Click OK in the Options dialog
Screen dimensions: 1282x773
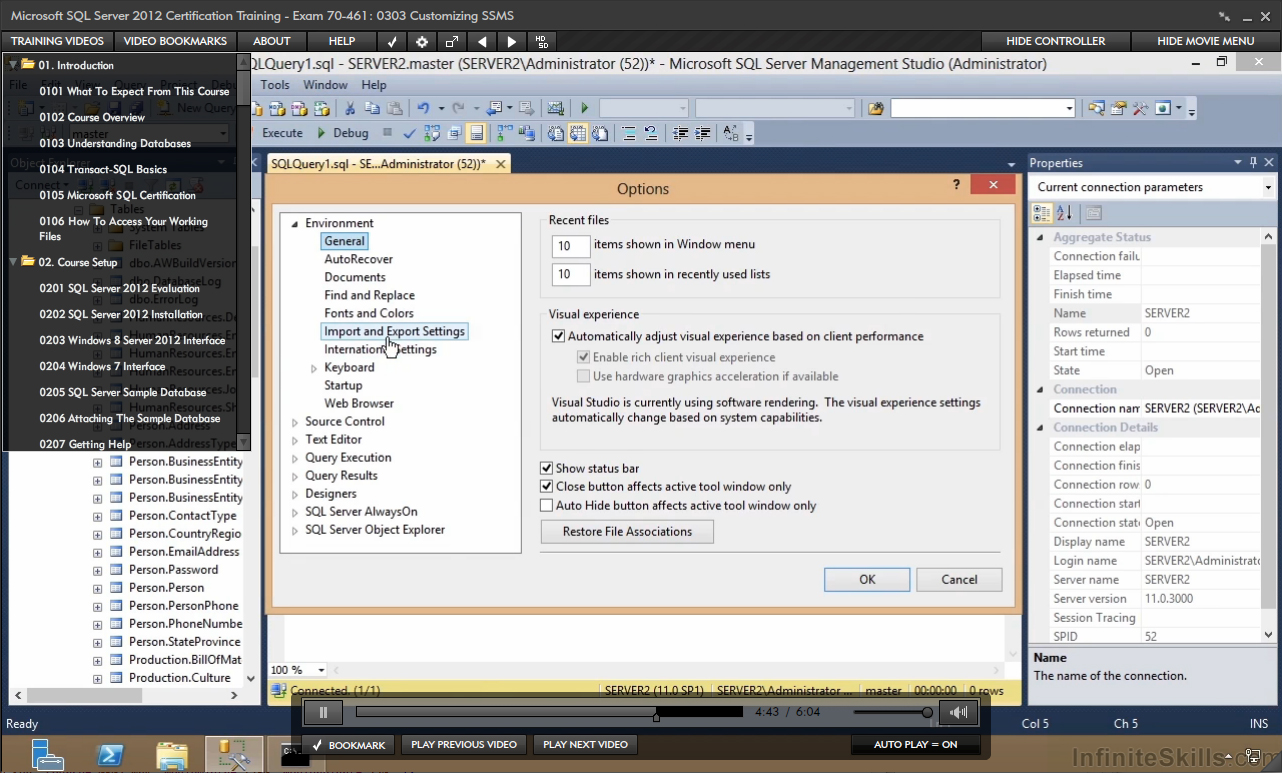[867, 580]
